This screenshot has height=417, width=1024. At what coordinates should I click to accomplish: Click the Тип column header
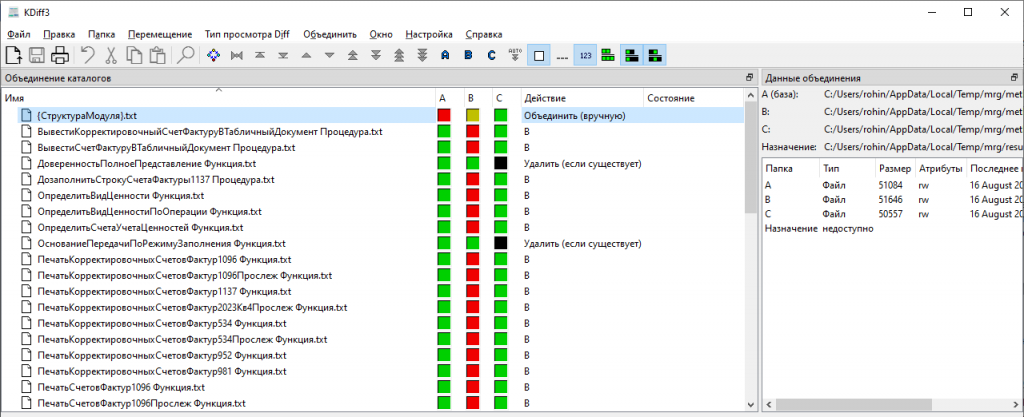pos(847,168)
